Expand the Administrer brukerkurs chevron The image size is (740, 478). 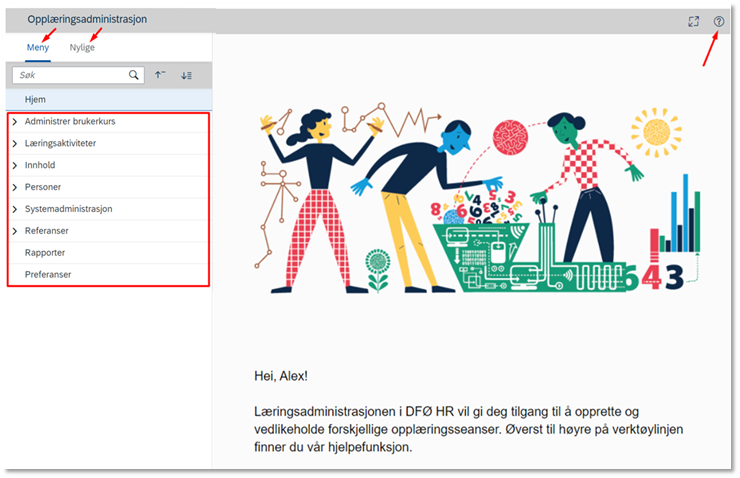tap(15, 122)
